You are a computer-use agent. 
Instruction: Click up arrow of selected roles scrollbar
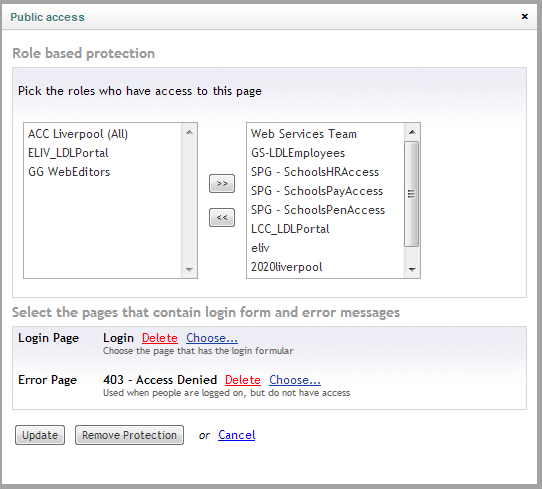pos(412,132)
